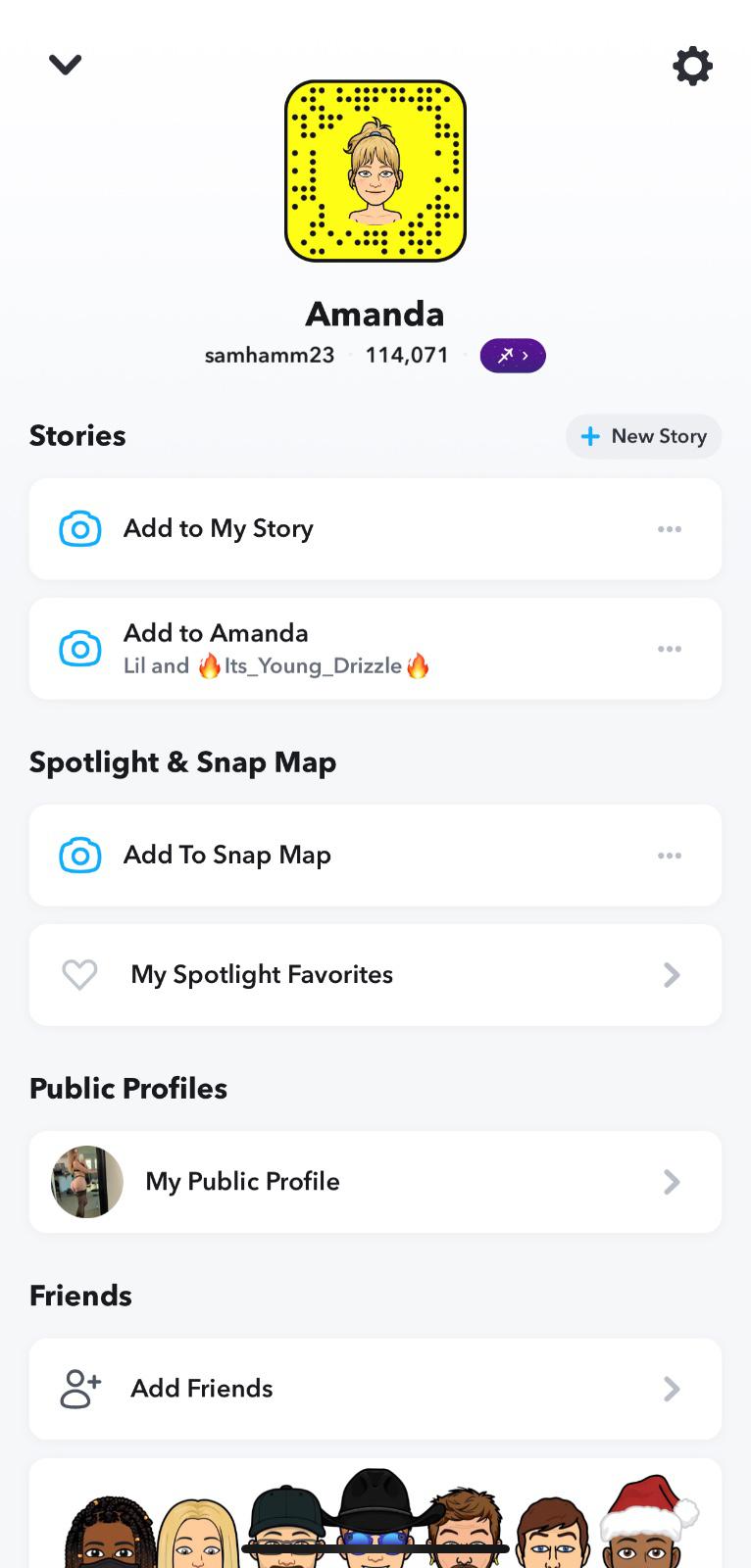Viewport: 751px width, 1568px height.
Task: Open My Public Profile thumbnail photo
Action: tap(87, 1182)
